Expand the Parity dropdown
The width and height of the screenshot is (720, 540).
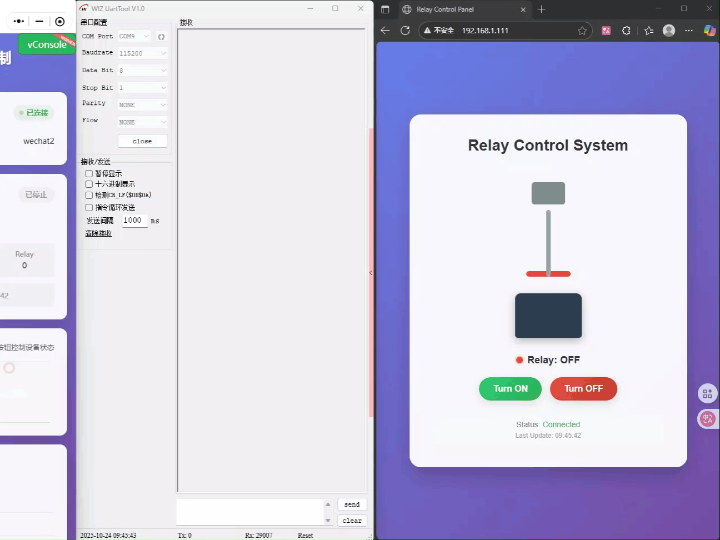(142, 104)
